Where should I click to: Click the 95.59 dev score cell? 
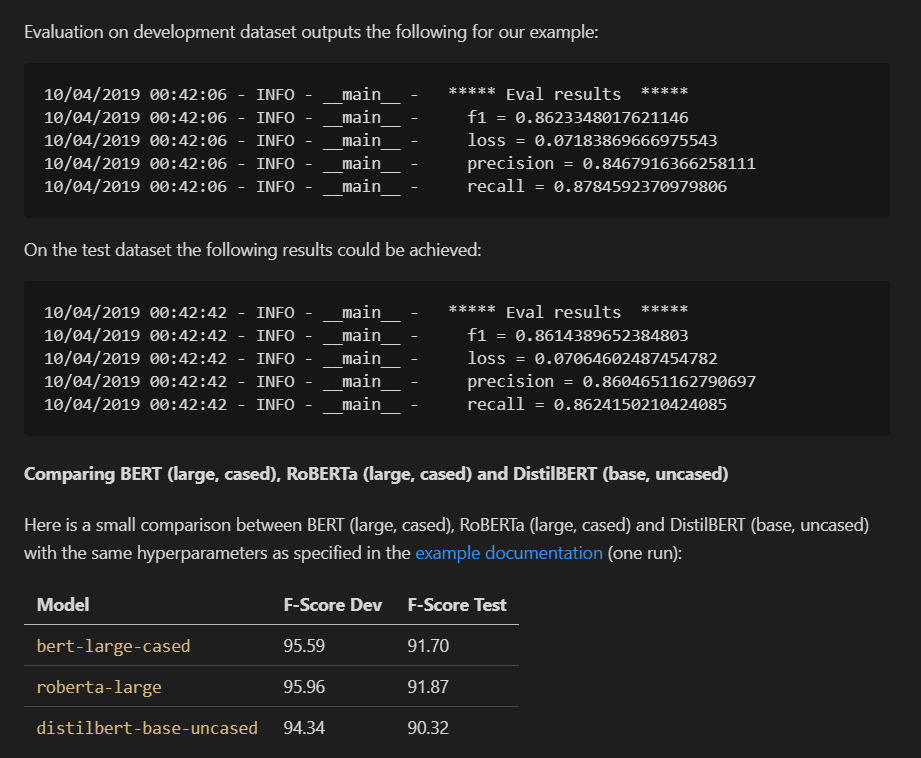304,646
